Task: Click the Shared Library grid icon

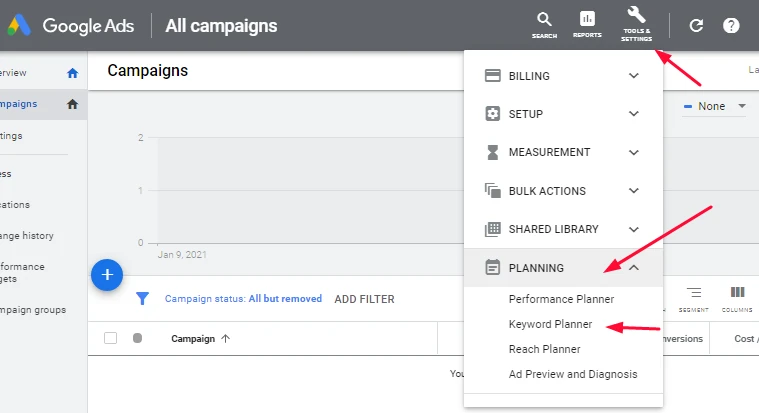Action: 492,229
